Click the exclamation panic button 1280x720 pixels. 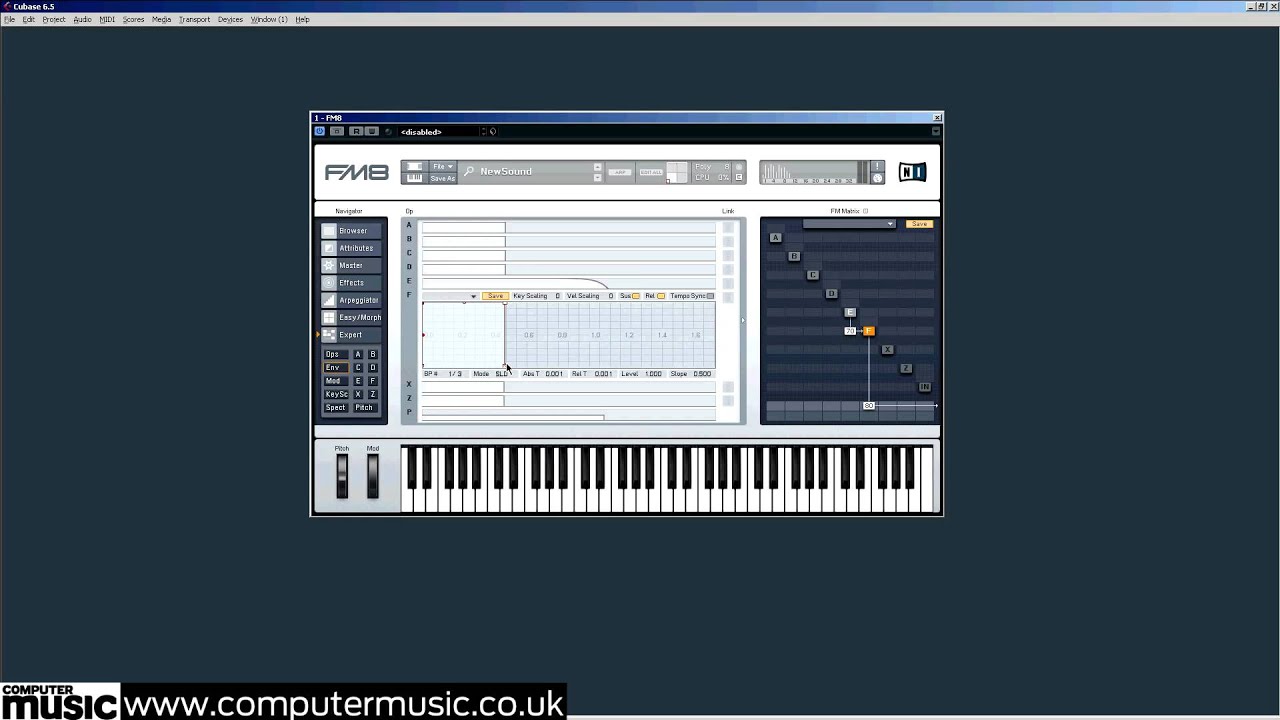[877, 166]
